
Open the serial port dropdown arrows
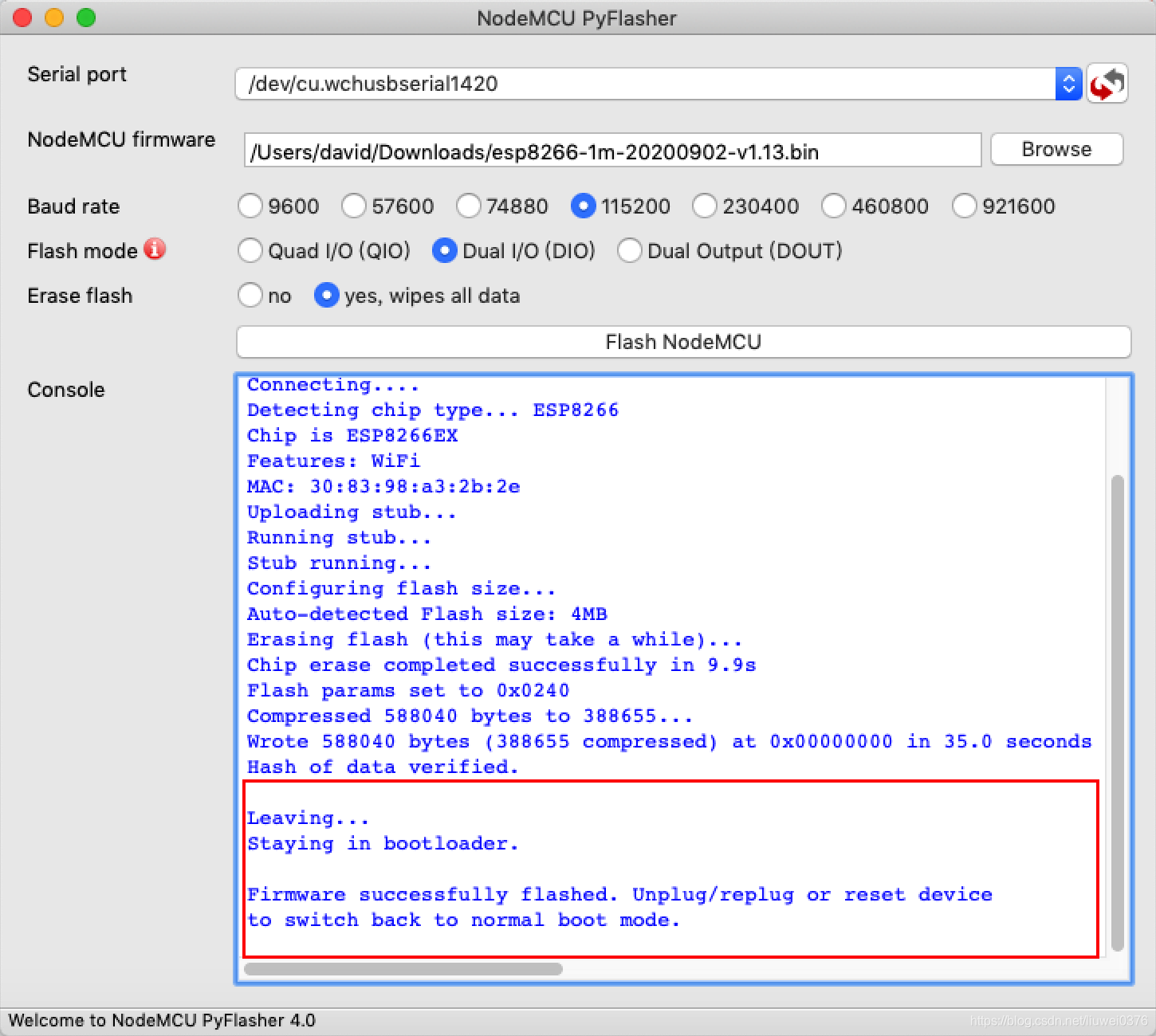[x=1068, y=84]
